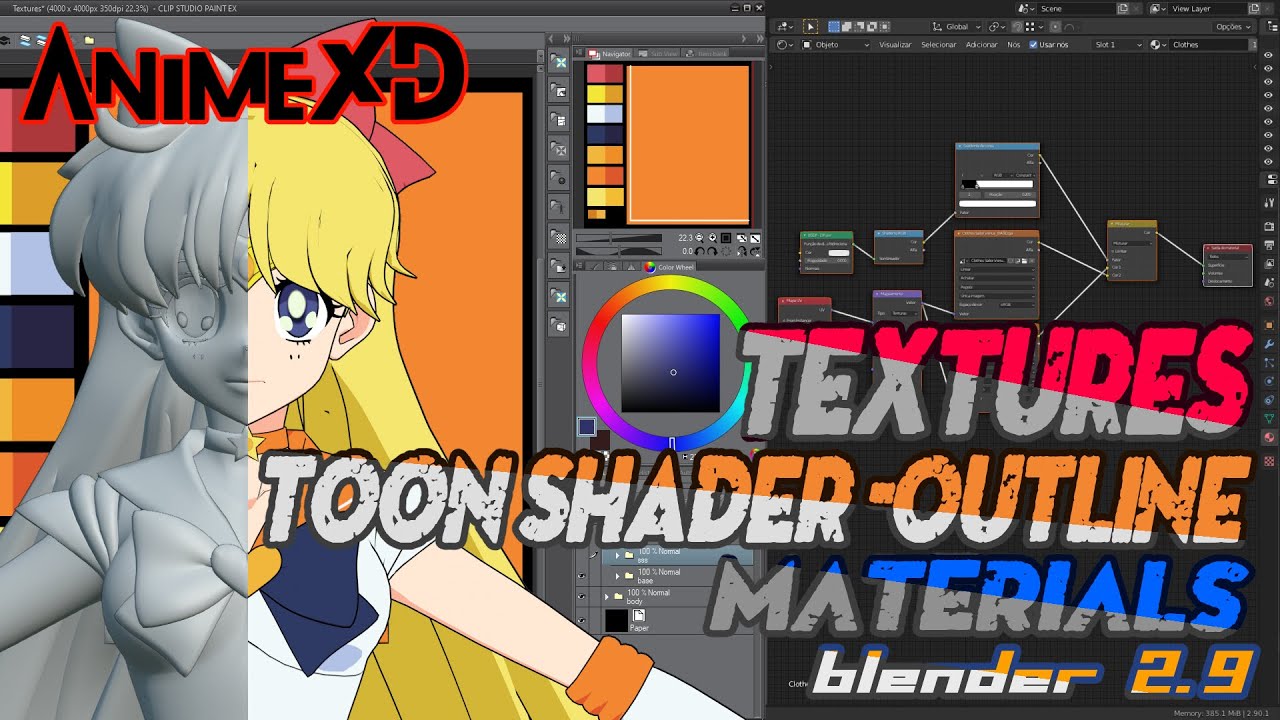Open the Selecionar menu

pyautogui.click(x=938, y=45)
